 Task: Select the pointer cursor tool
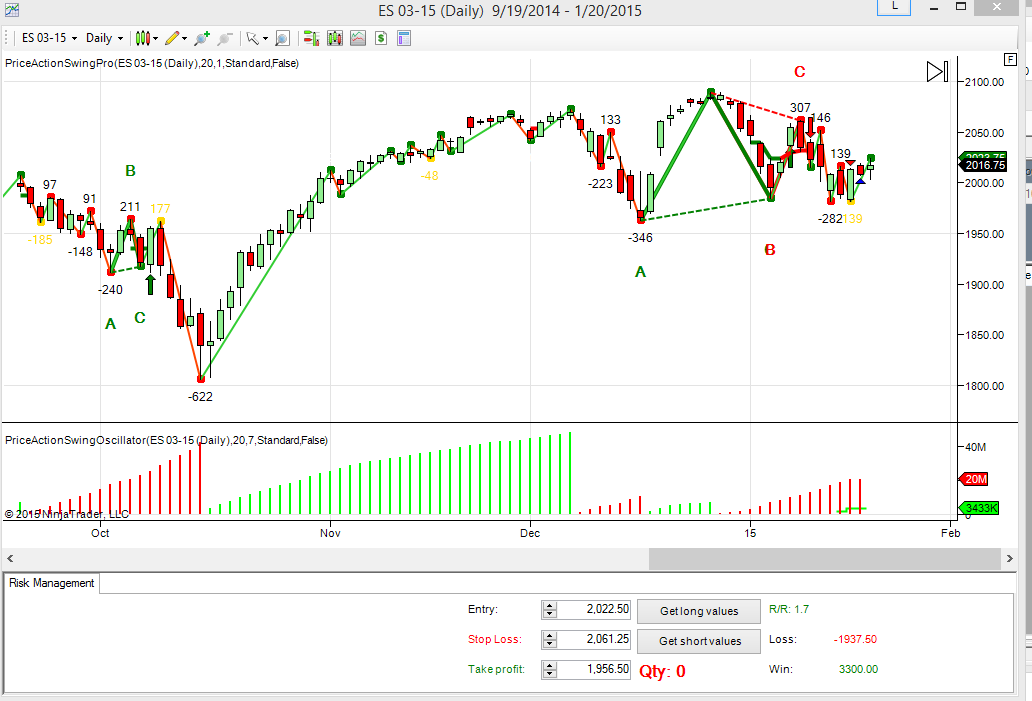(252, 38)
